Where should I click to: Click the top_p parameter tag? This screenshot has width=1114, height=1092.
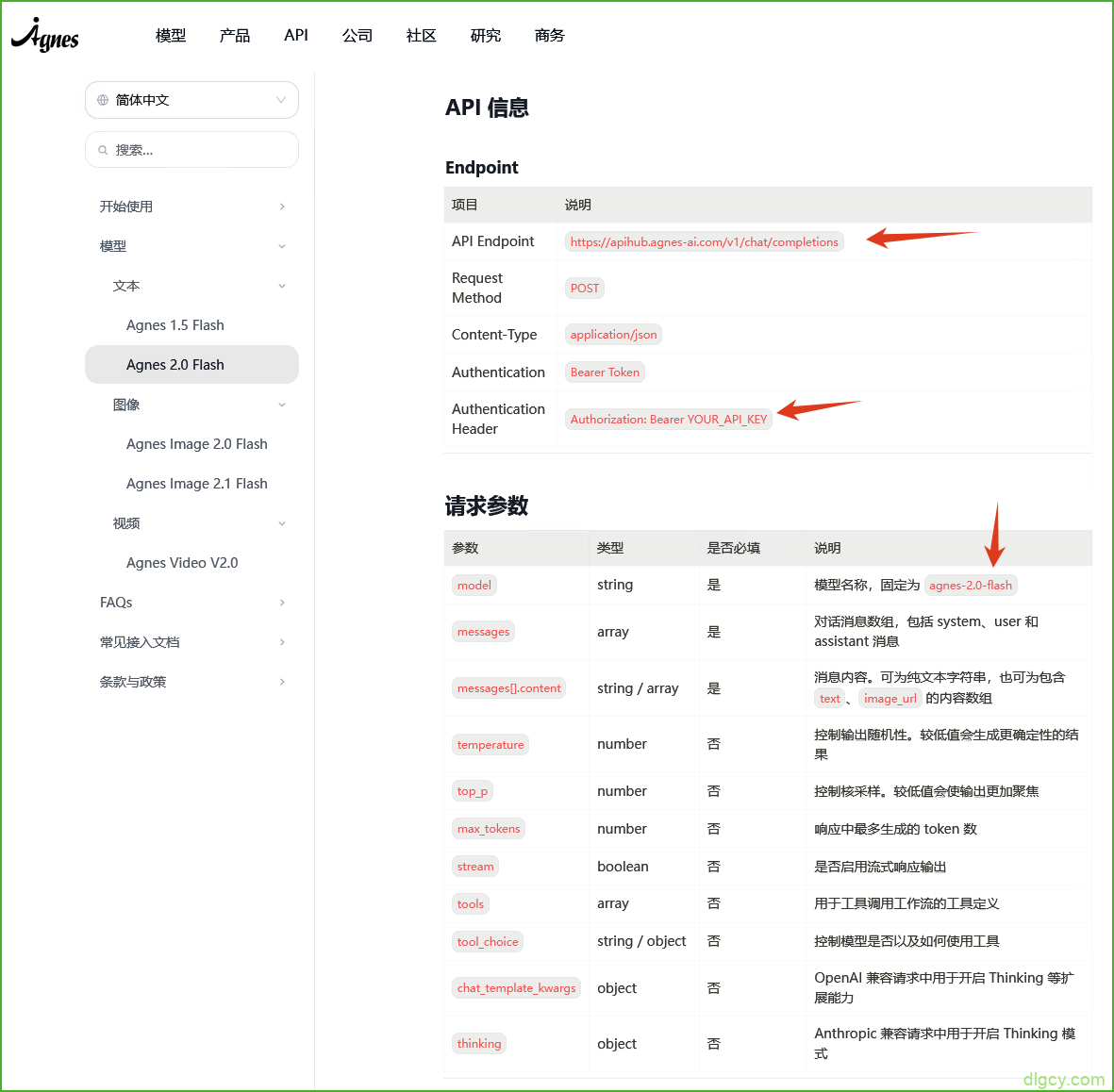point(473,791)
